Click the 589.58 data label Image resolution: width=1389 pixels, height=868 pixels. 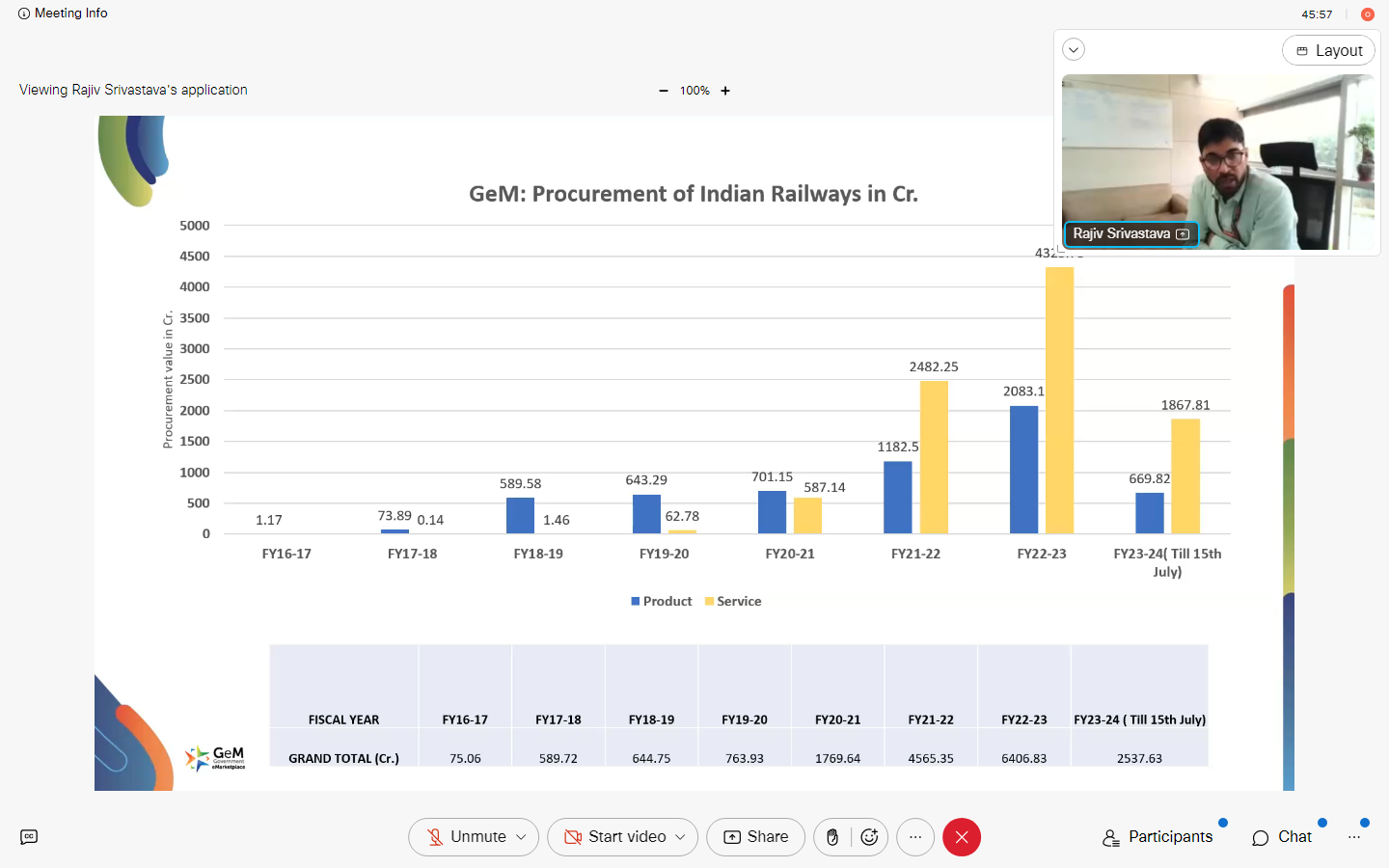pyautogui.click(x=520, y=483)
